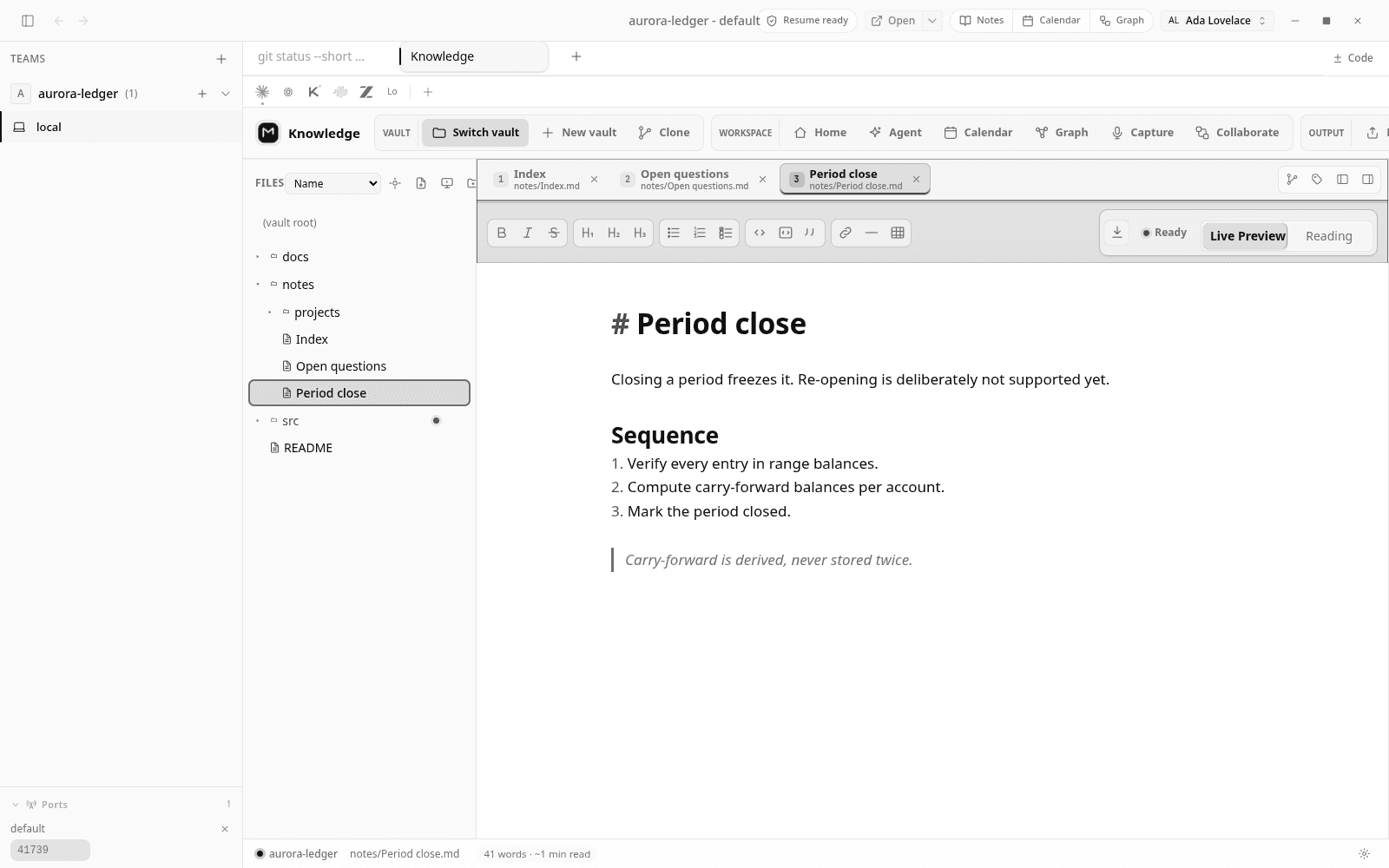This screenshot has height=868, width=1389.
Task: Apply strikethrough formatting
Action: 554,233
